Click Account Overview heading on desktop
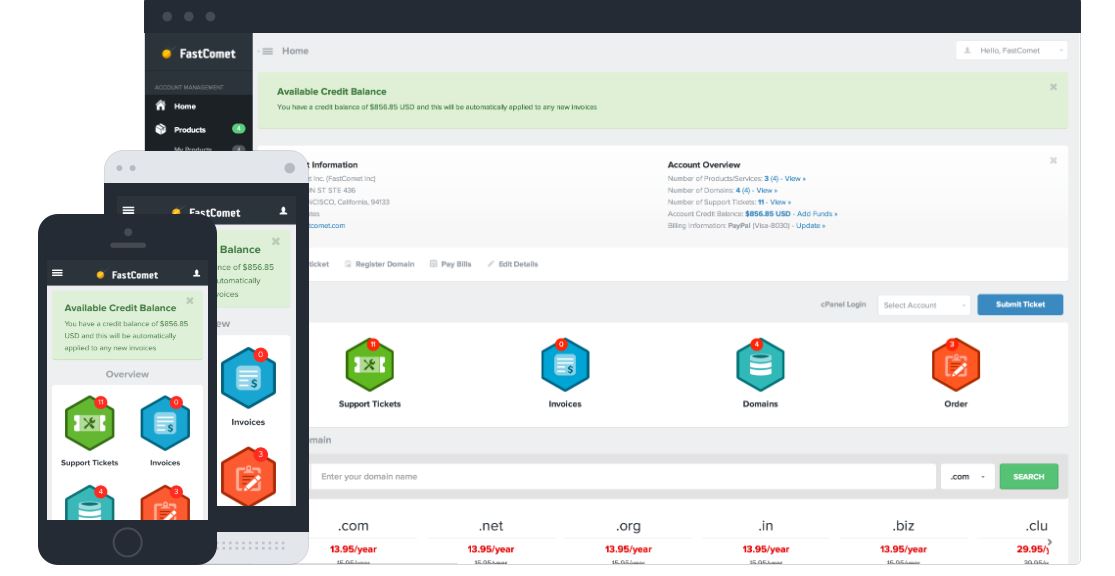1115x576 pixels. tap(703, 164)
